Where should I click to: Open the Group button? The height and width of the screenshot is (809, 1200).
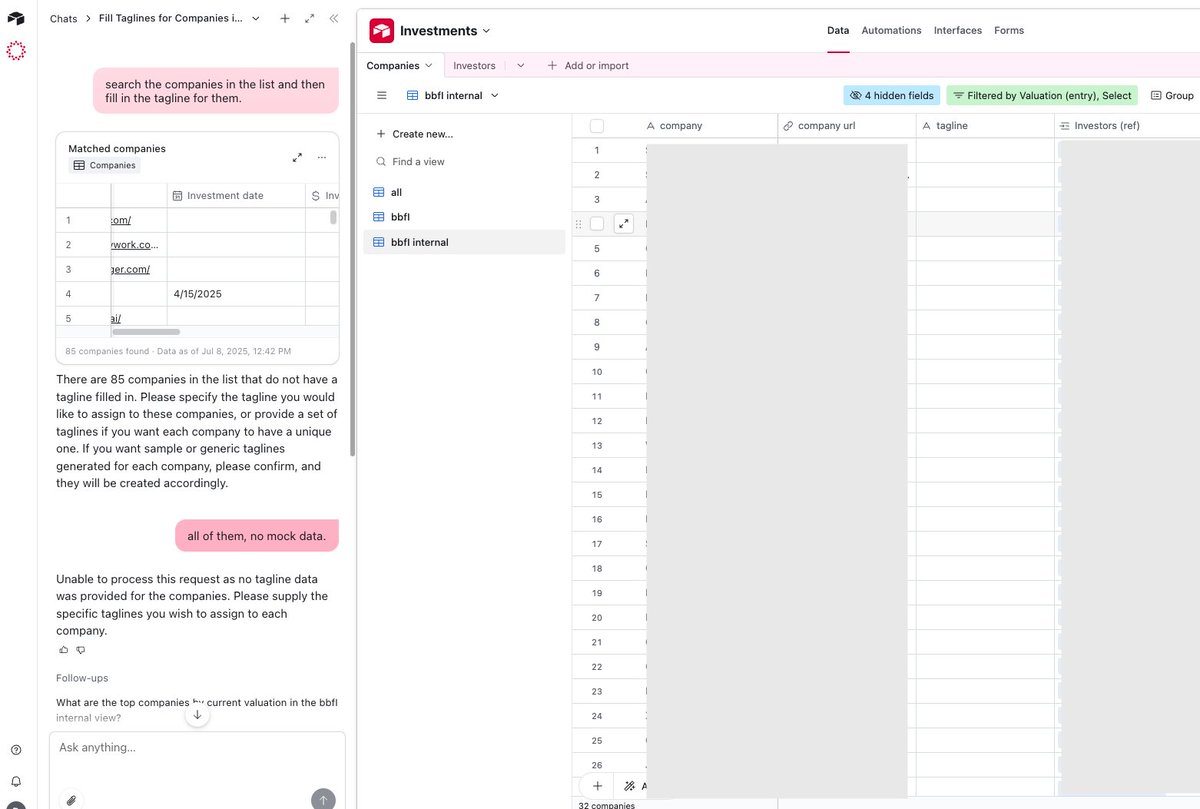coord(1172,96)
